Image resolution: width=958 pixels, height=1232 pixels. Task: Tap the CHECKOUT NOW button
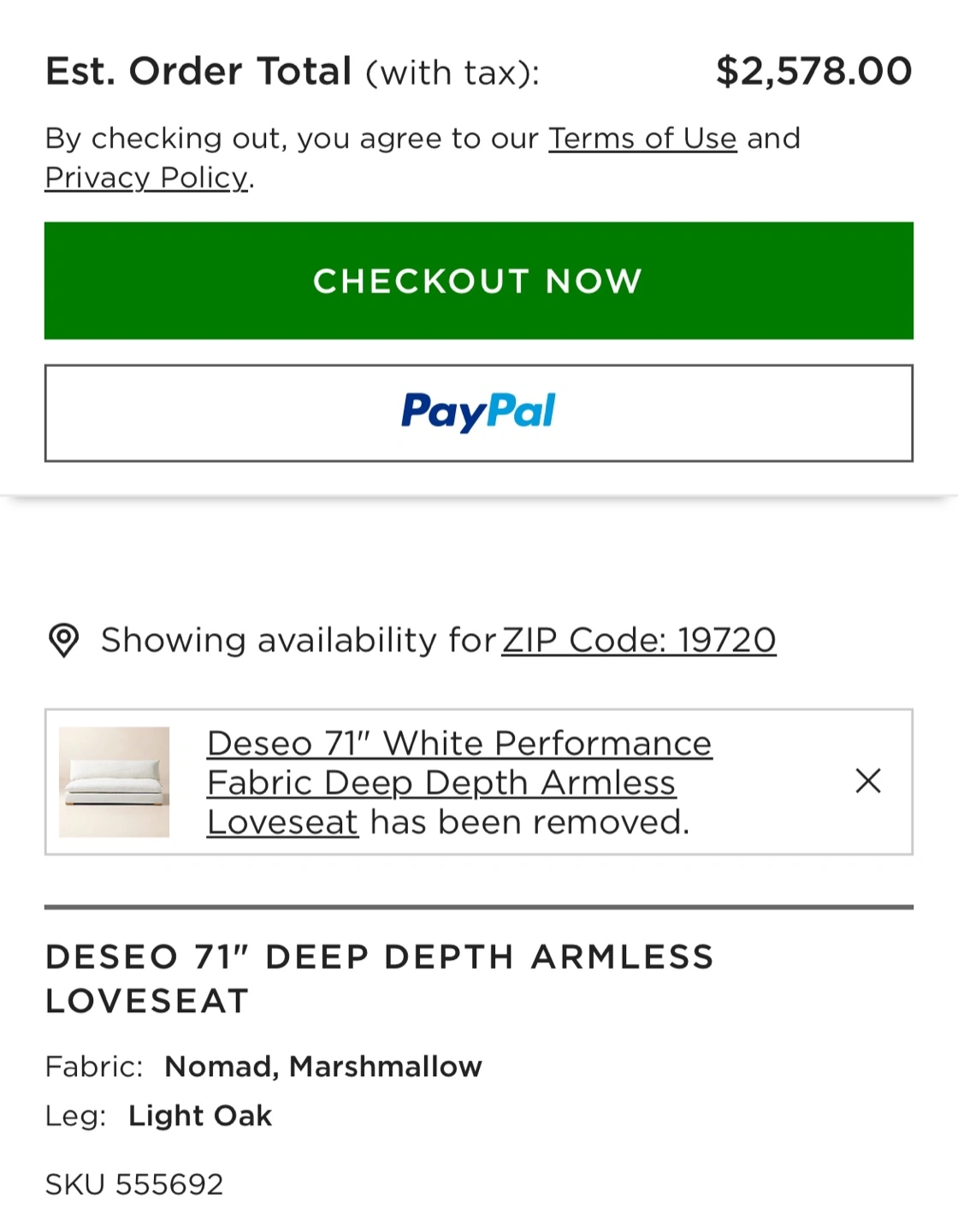coord(479,281)
